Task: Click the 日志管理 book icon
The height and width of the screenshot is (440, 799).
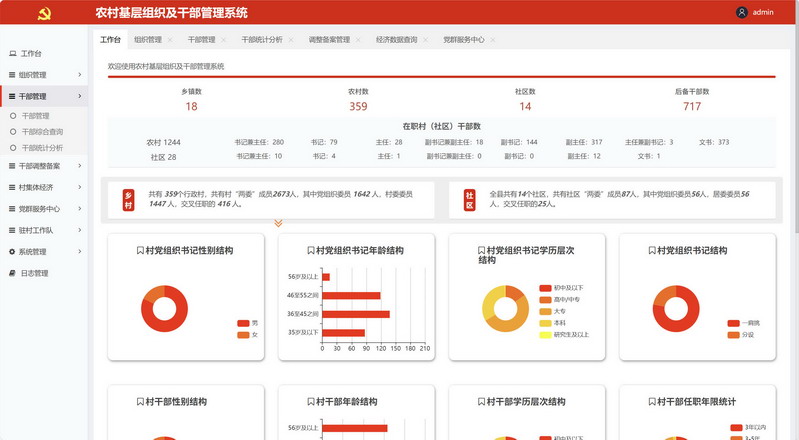Action: coord(12,273)
